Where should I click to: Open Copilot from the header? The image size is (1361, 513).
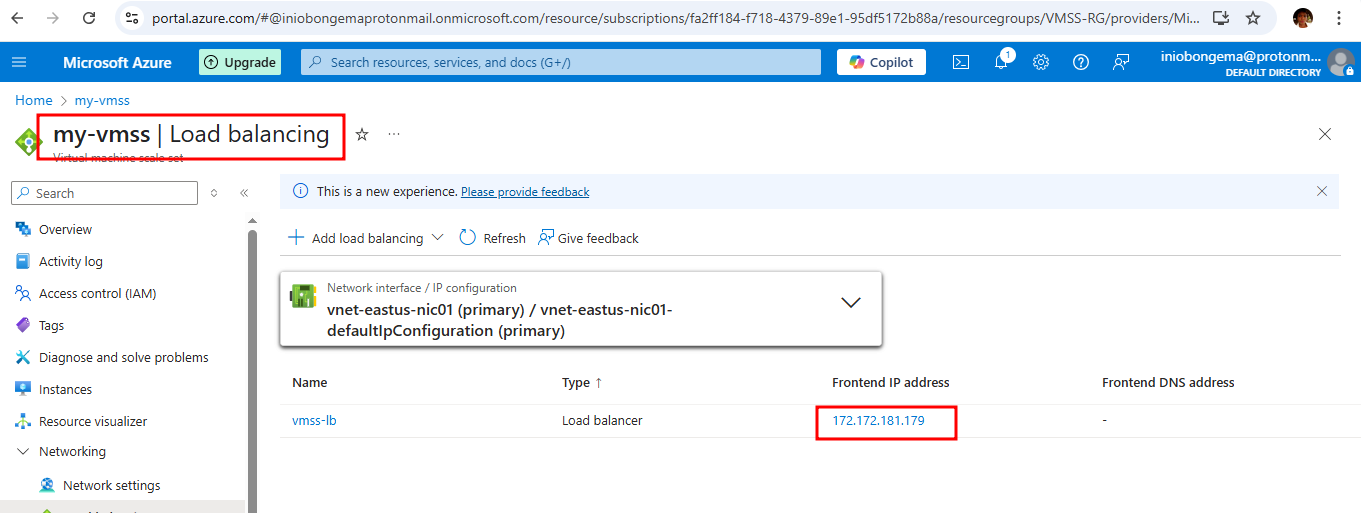(881, 62)
